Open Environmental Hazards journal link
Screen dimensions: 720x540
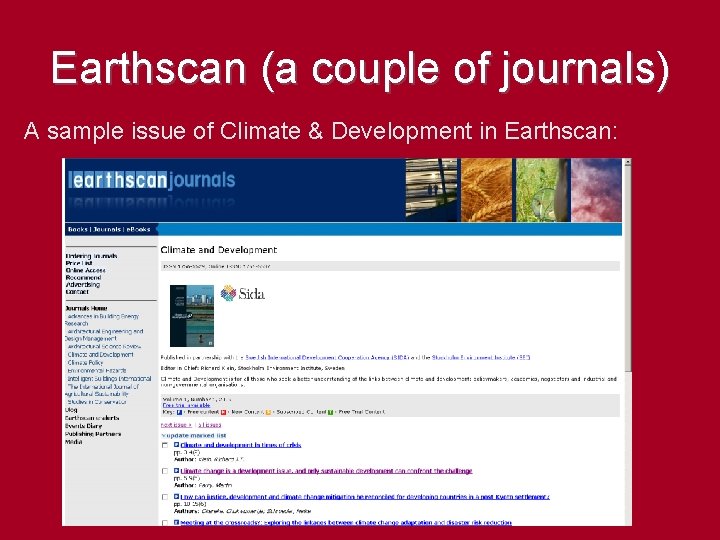point(97,371)
